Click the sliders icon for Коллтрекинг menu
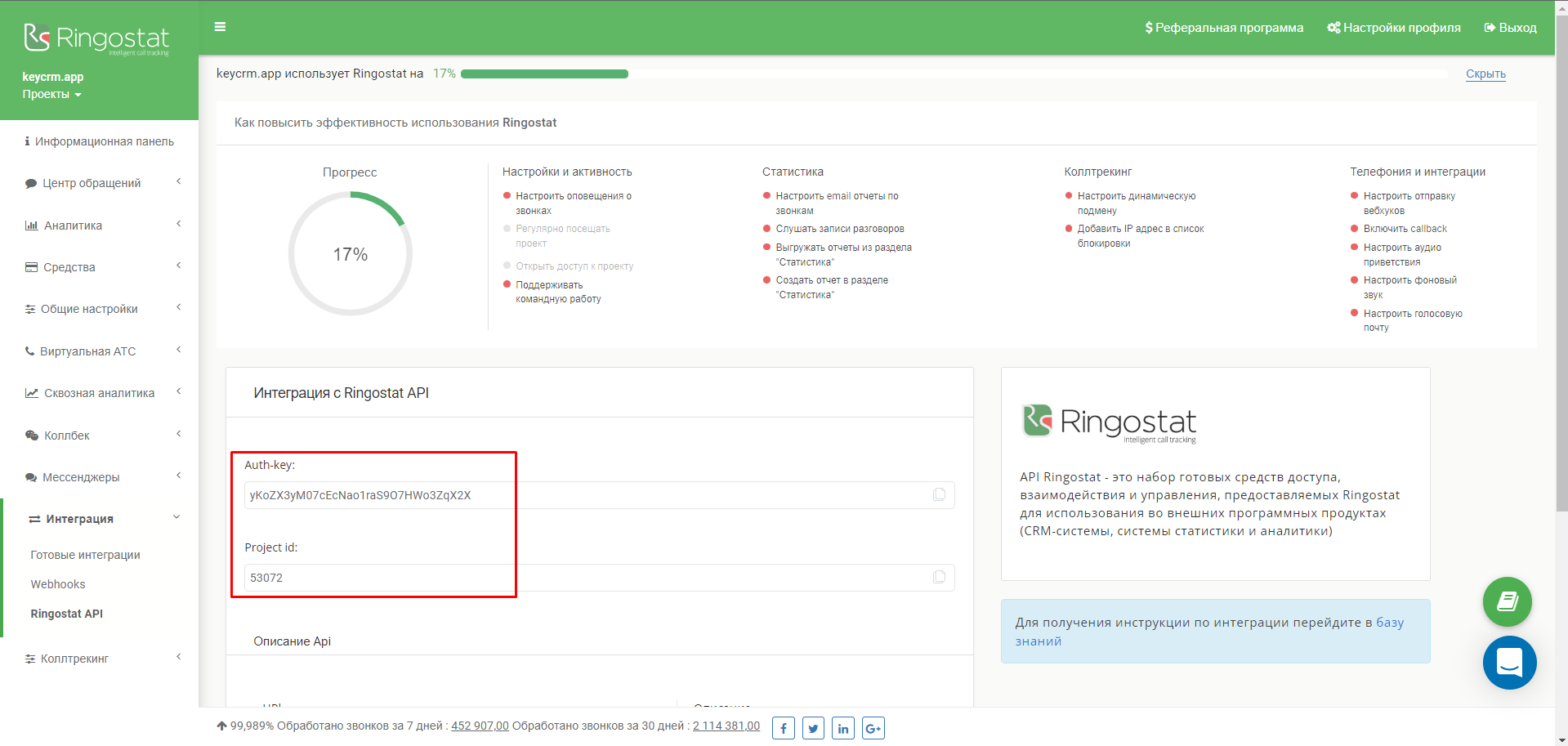Image resolution: width=1568 pixels, height=746 pixels. point(30,659)
